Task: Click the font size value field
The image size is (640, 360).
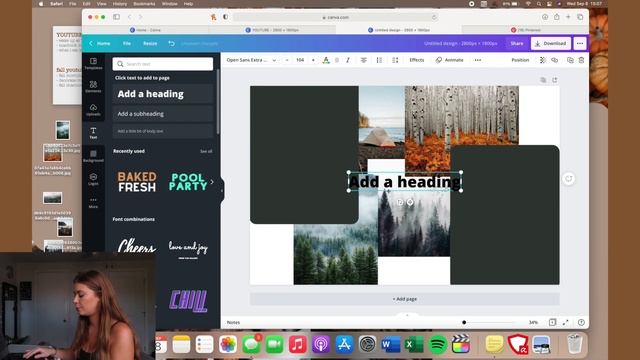Action: (300, 60)
